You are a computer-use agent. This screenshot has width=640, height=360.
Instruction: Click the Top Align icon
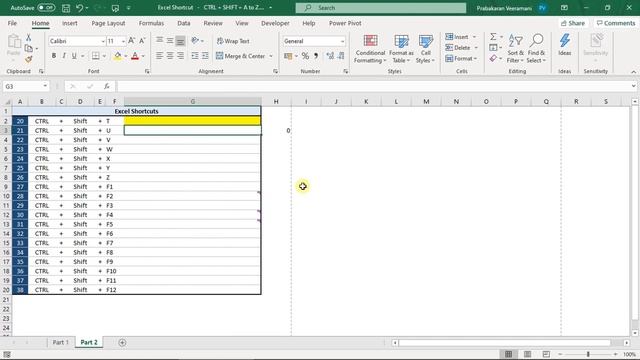click(x=160, y=40)
